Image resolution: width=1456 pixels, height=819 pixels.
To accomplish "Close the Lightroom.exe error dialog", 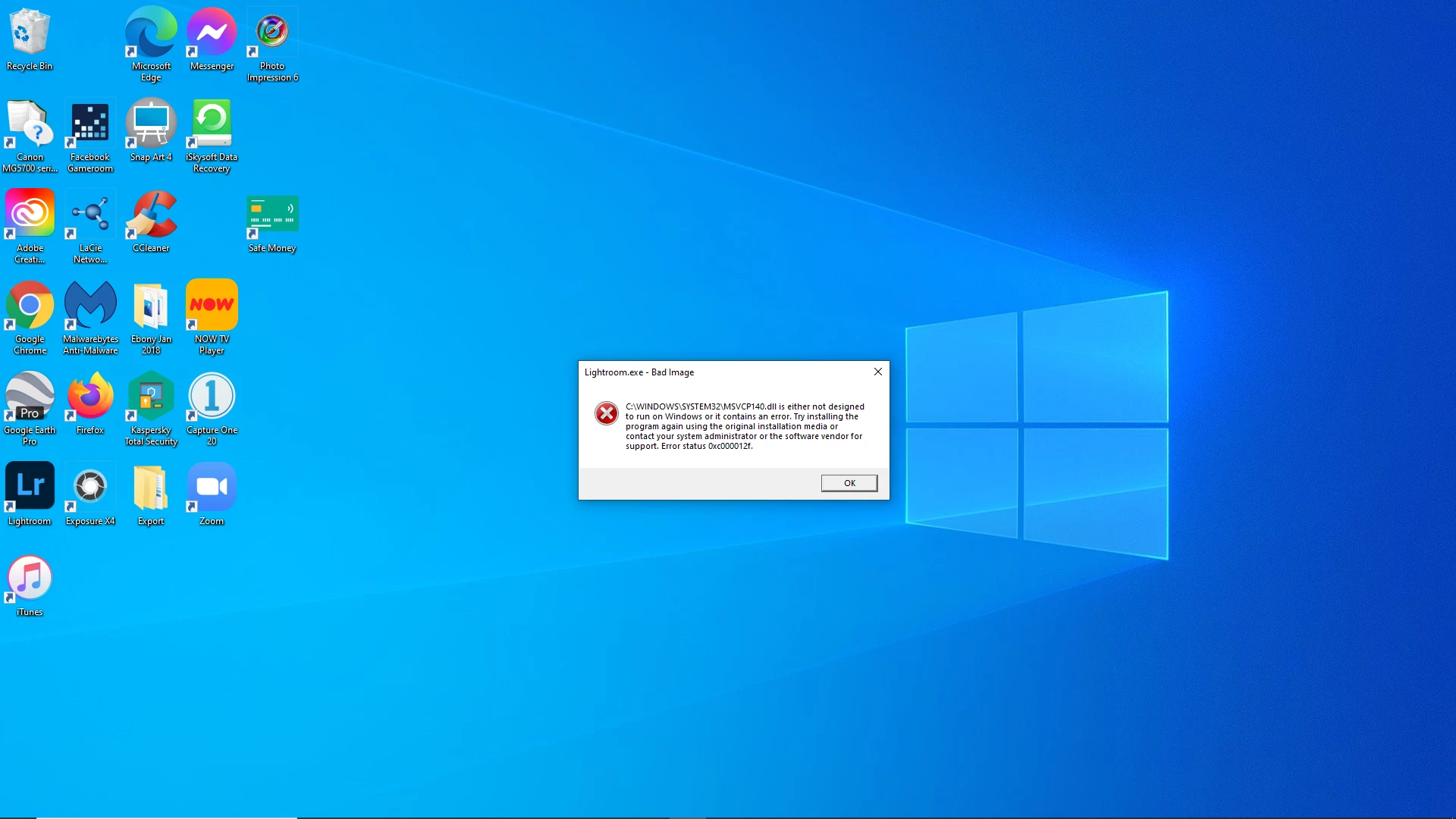I will (x=877, y=372).
